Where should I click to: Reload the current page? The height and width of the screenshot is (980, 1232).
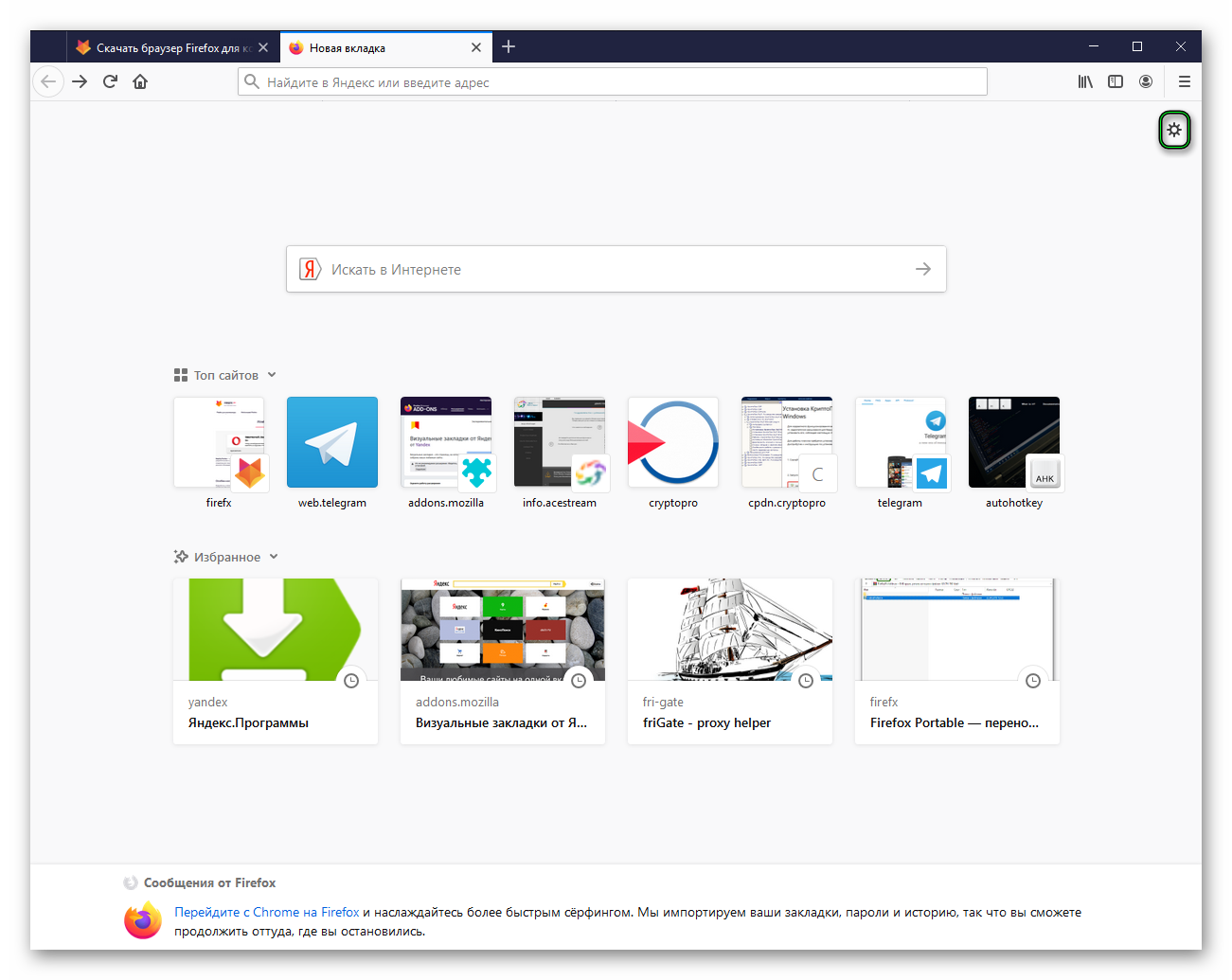(110, 81)
